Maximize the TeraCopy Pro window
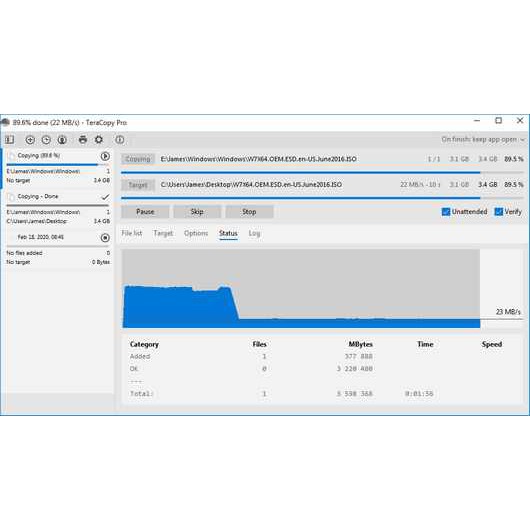530x530 pixels. tap(499, 121)
